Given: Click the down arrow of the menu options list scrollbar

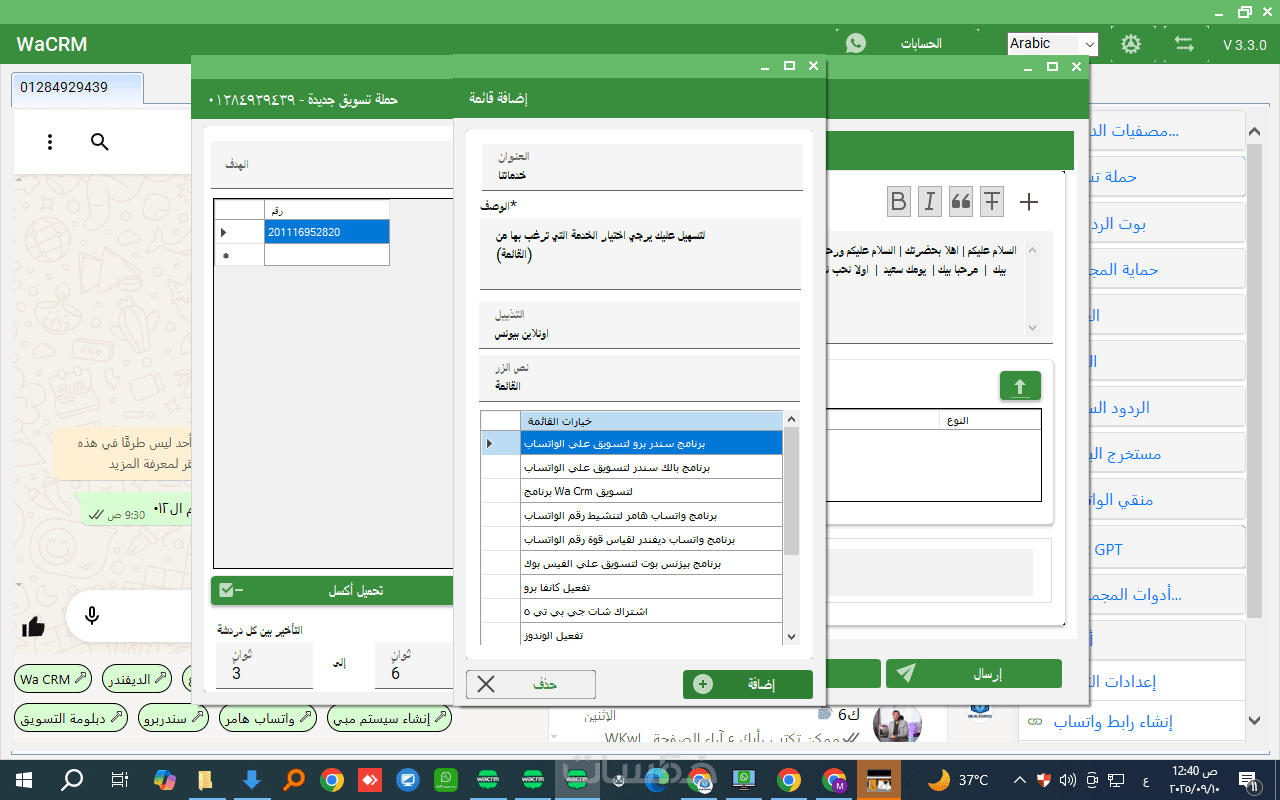Looking at the screenshot, I should tap(791, 637).
